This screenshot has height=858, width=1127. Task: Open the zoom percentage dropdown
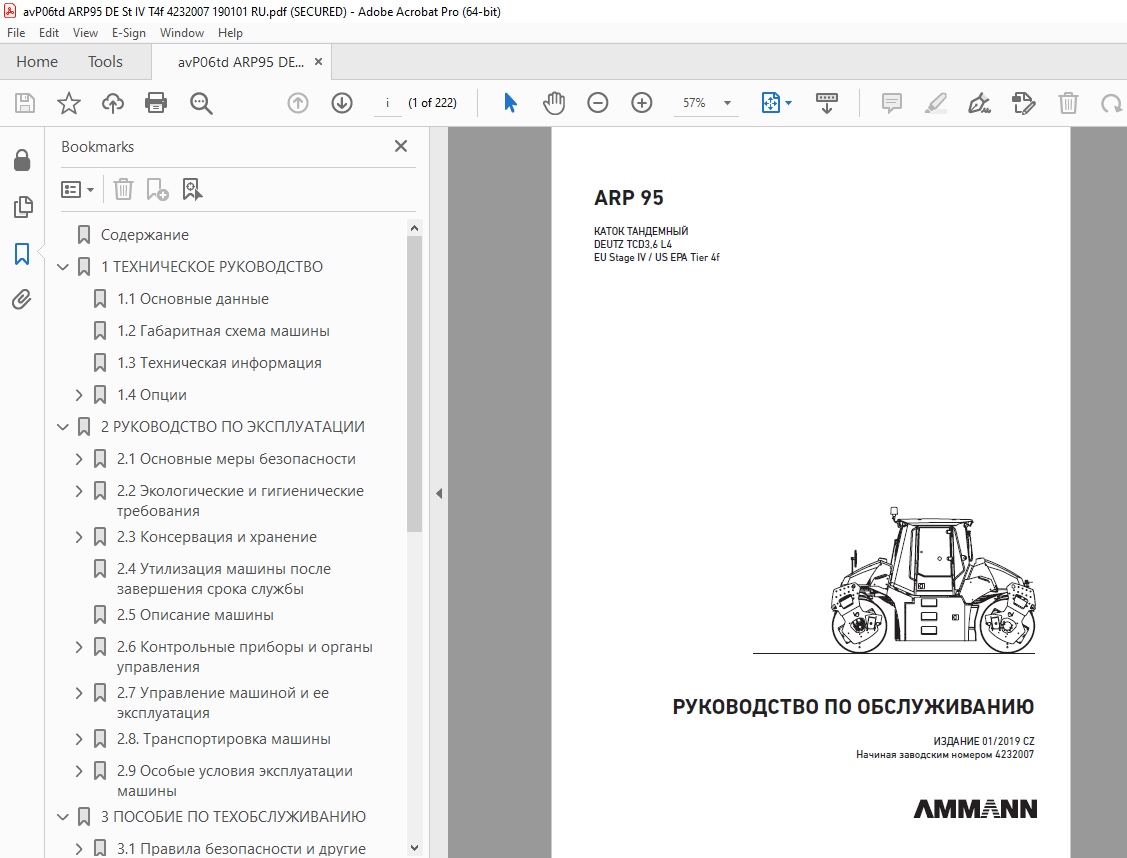tap(727, 103)
